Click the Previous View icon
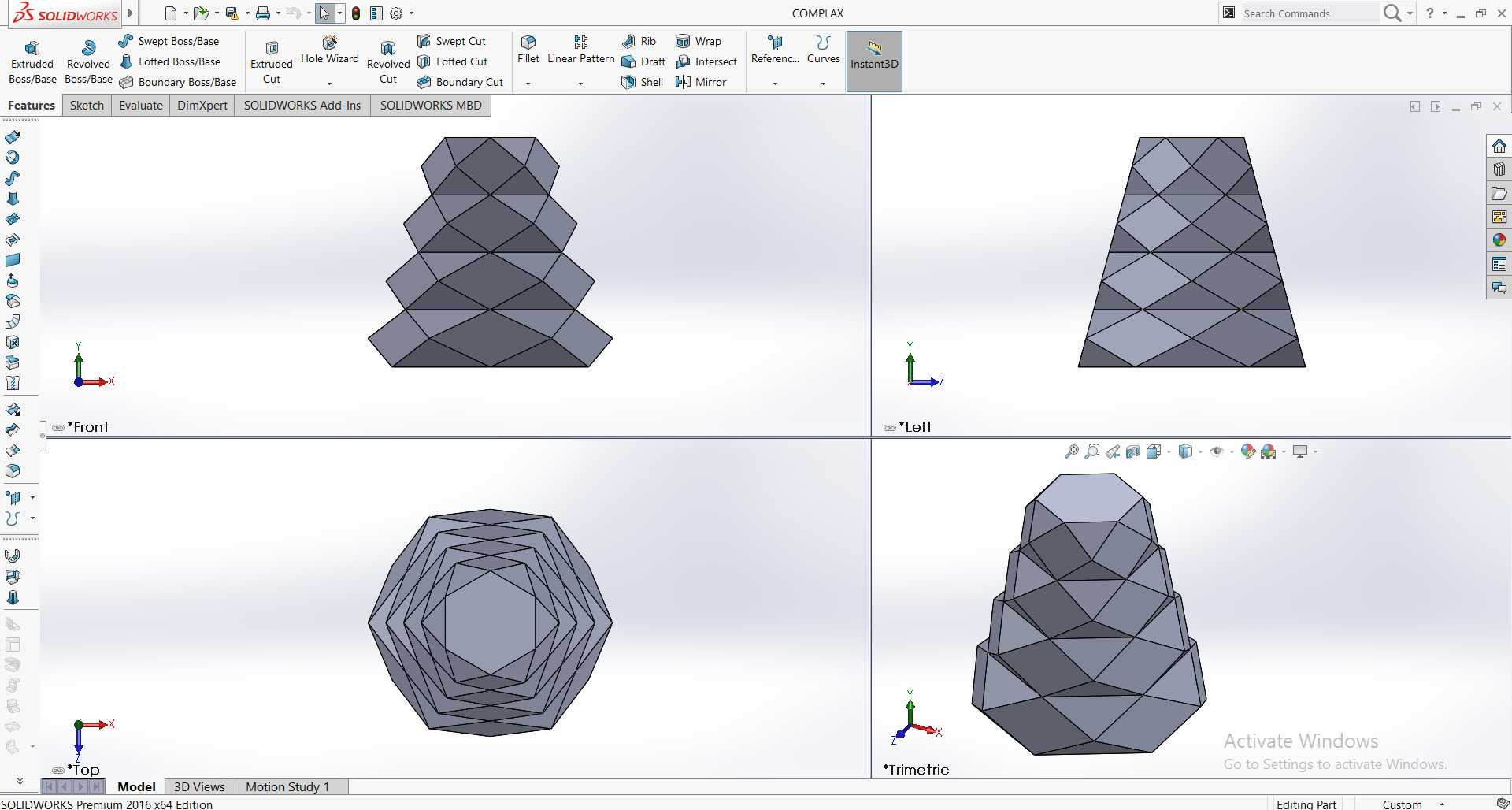 [1113, 451]
